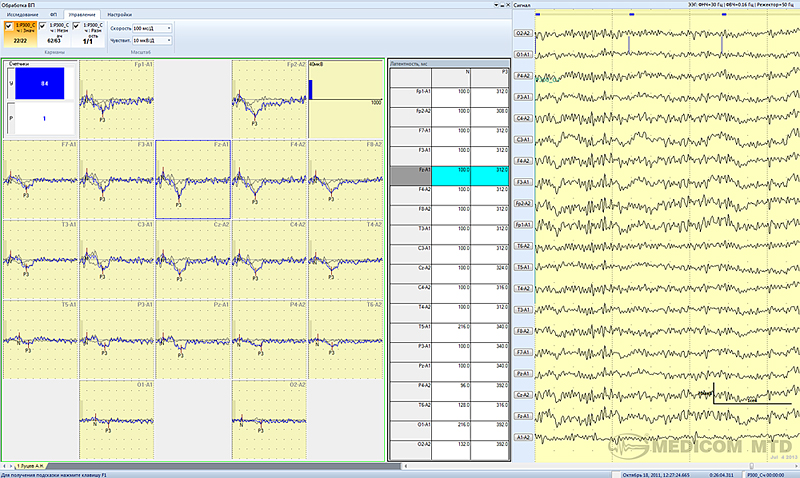Viewport: 800px width, 478px height.
Task: Toggle the pocket checkbox with 1/1 count
Action: pyautogui.click(x=76, y=26)
